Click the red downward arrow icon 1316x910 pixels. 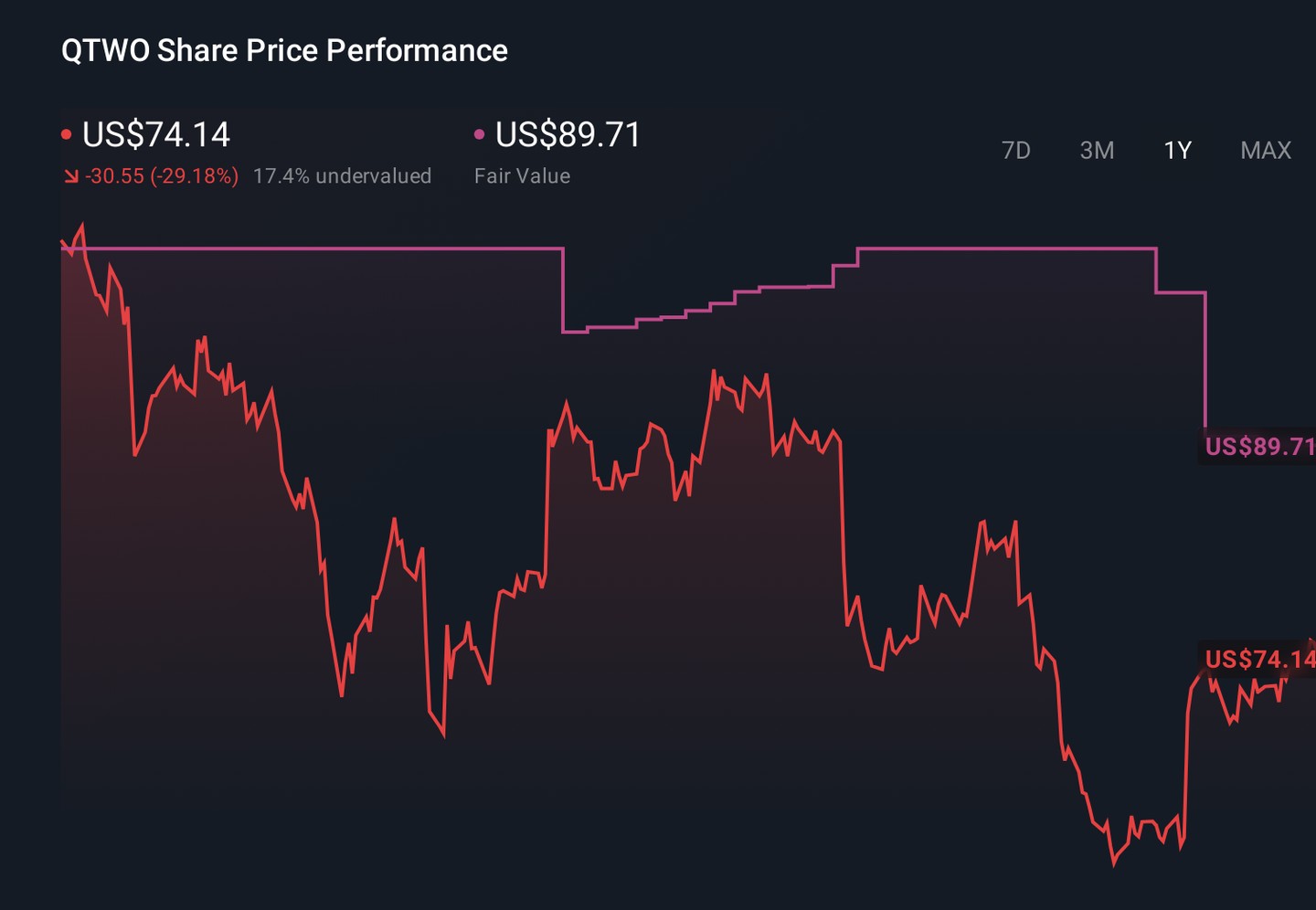[70, 176]
